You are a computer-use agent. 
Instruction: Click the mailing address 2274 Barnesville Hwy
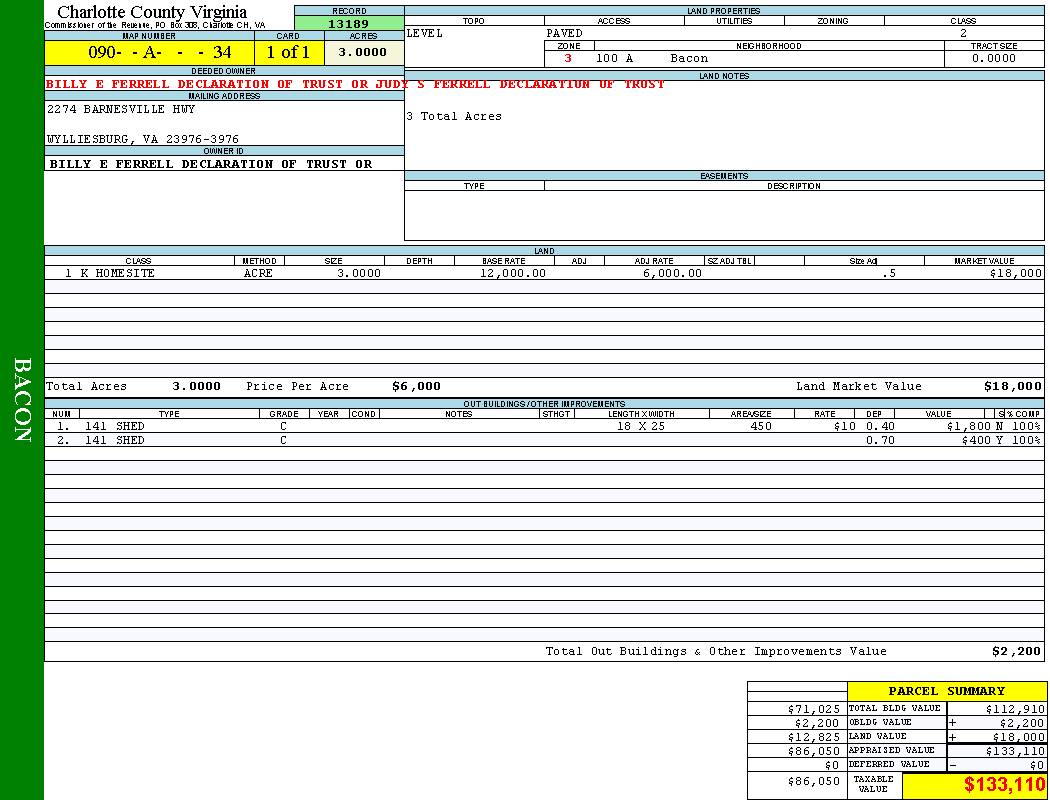pos(121,109)
